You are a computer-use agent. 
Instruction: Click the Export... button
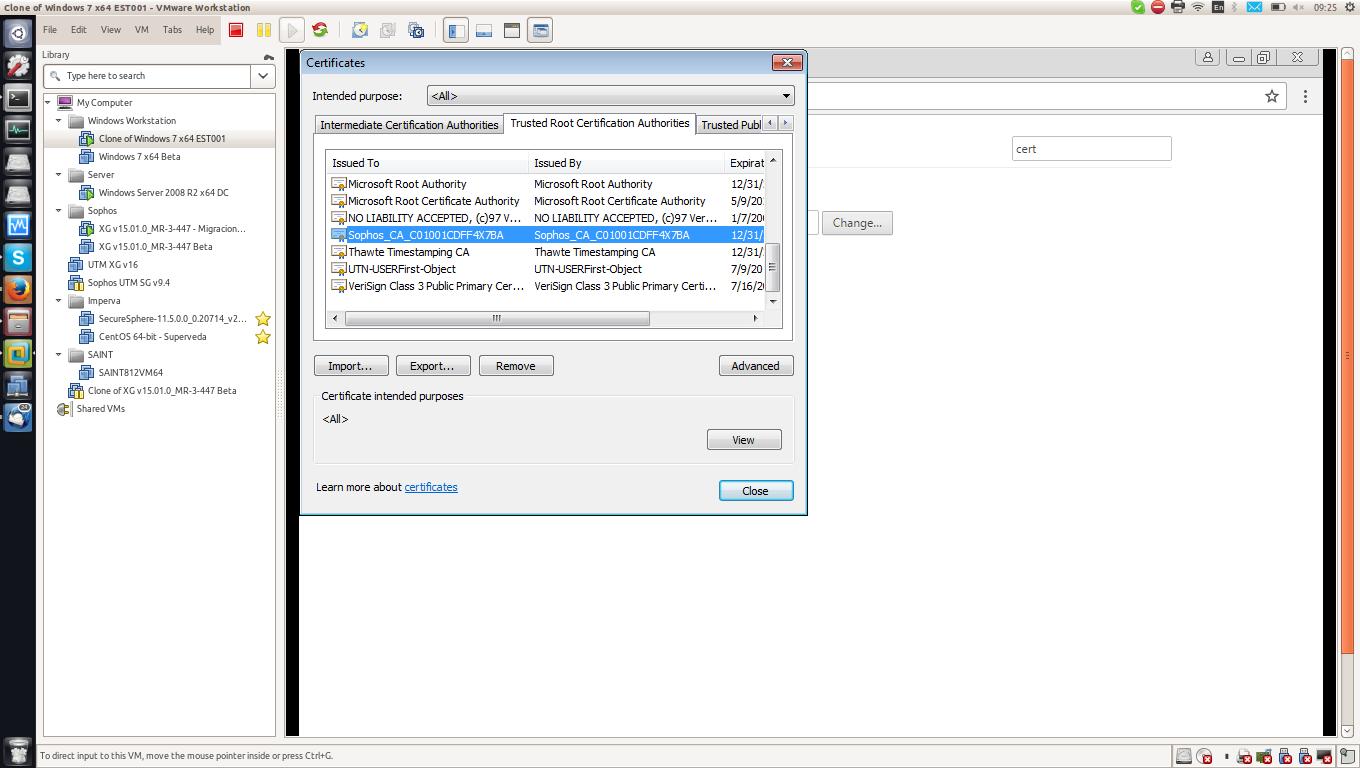coord(433,366)
